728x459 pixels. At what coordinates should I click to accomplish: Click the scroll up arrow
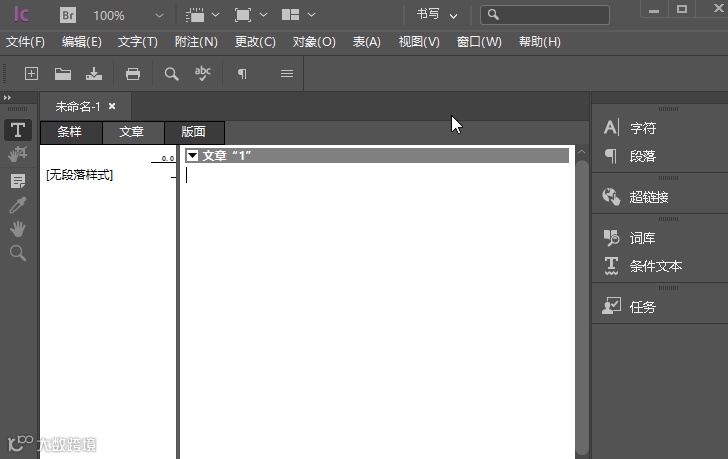[x=581, y=152]
